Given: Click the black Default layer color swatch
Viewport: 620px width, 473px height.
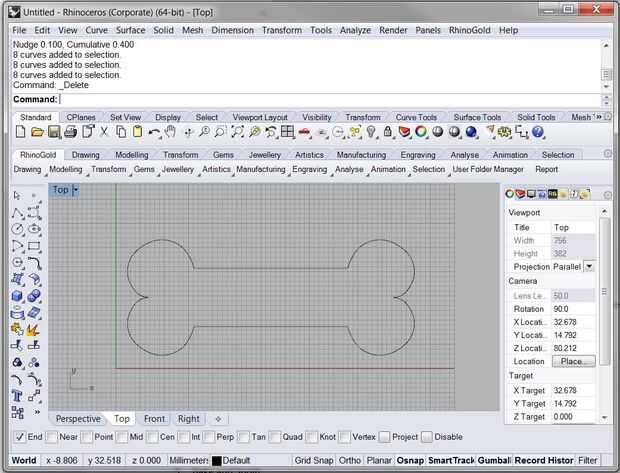Looking at the screenshot, I should [217, 461].
